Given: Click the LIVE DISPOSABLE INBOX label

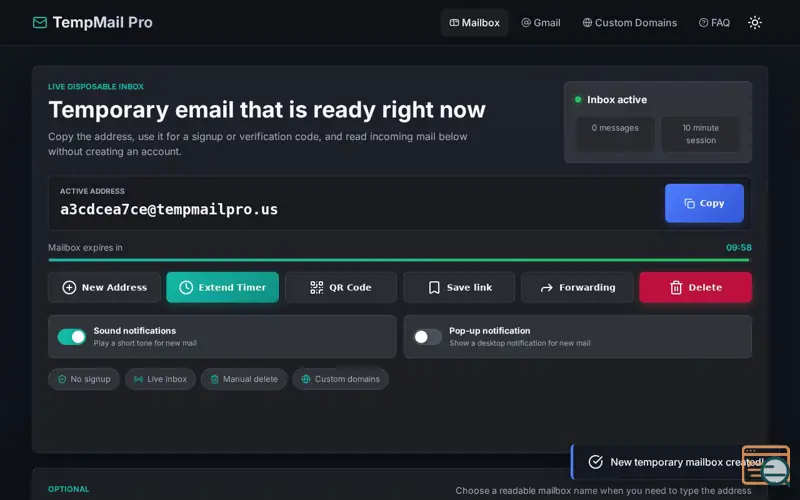Looking at the screenshot, I should (96, 87).
